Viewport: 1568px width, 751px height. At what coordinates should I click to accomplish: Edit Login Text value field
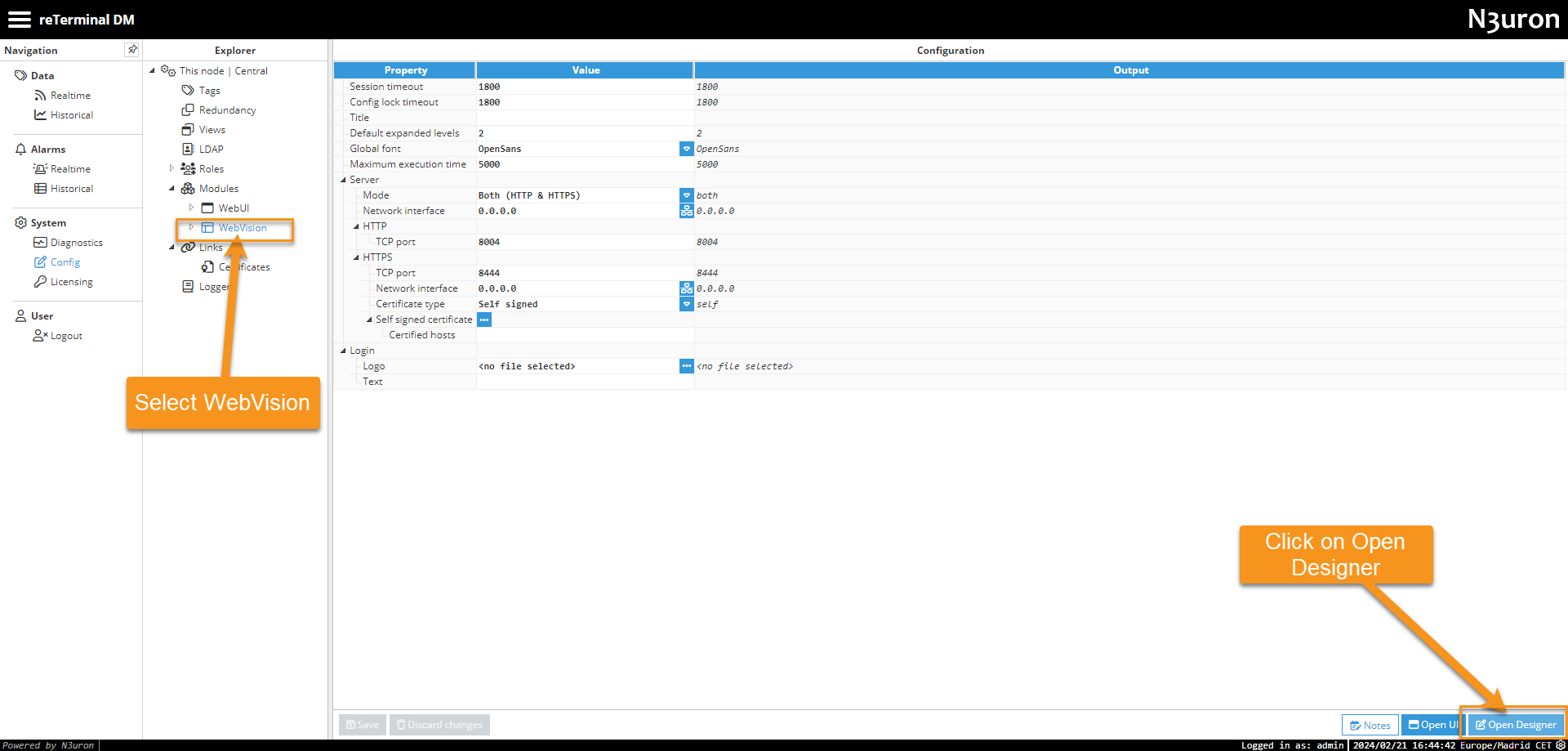(585, 382)
